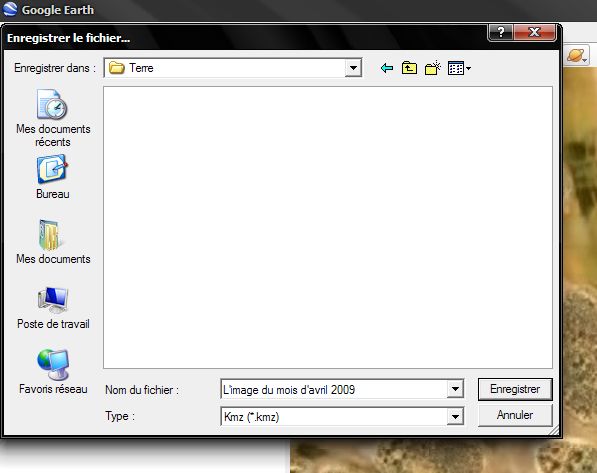Image resolution: width=597 pixels, height=473 pixels.
Task: Close the Enregistrer le fichier dialog
Action: (x=535, y=32)
